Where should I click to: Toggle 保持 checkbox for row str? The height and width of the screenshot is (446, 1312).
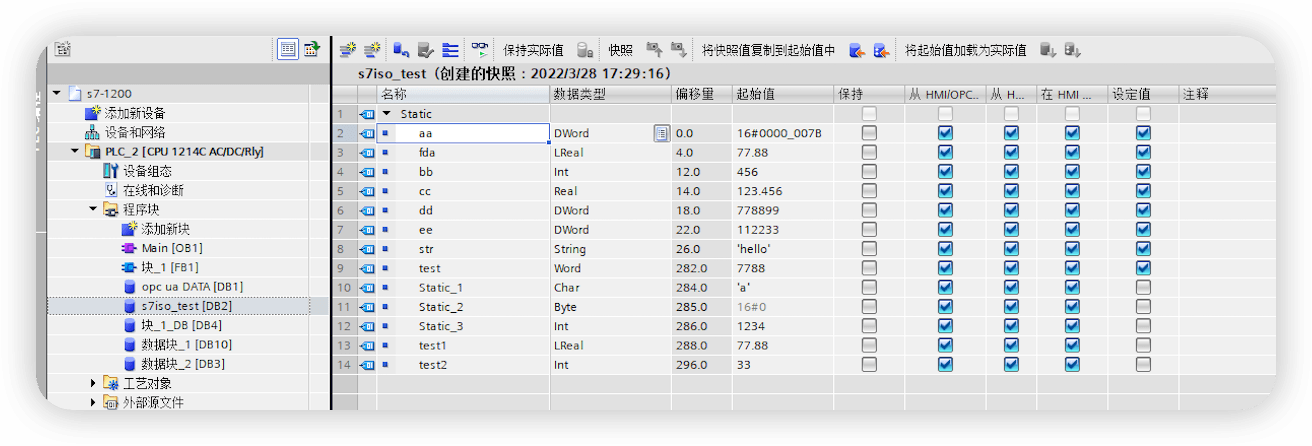869,249
